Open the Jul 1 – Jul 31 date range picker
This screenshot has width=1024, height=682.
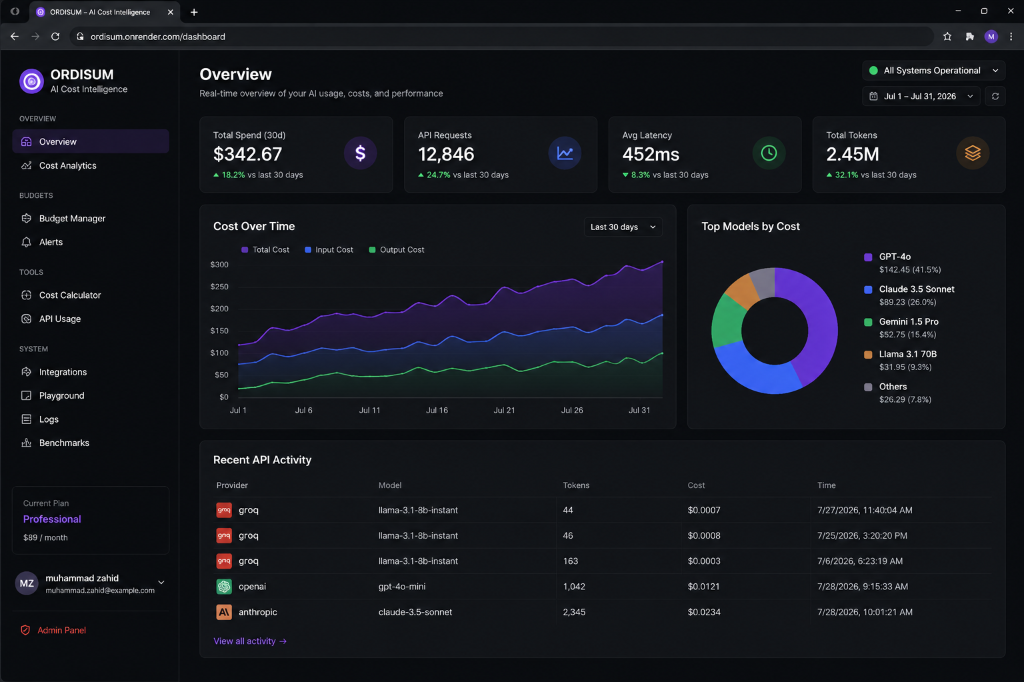coord(921,96)
